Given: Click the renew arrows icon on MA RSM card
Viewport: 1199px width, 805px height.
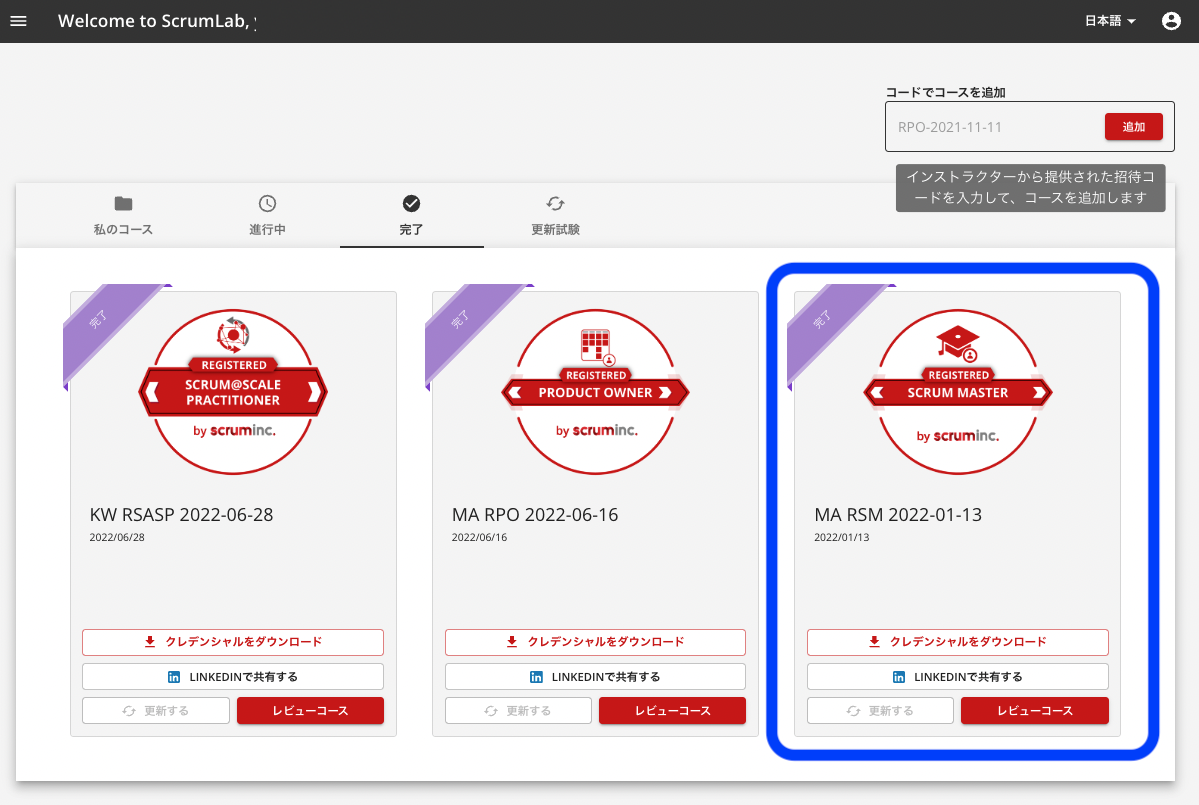Looking at the screenshot, I should [853, 711].
